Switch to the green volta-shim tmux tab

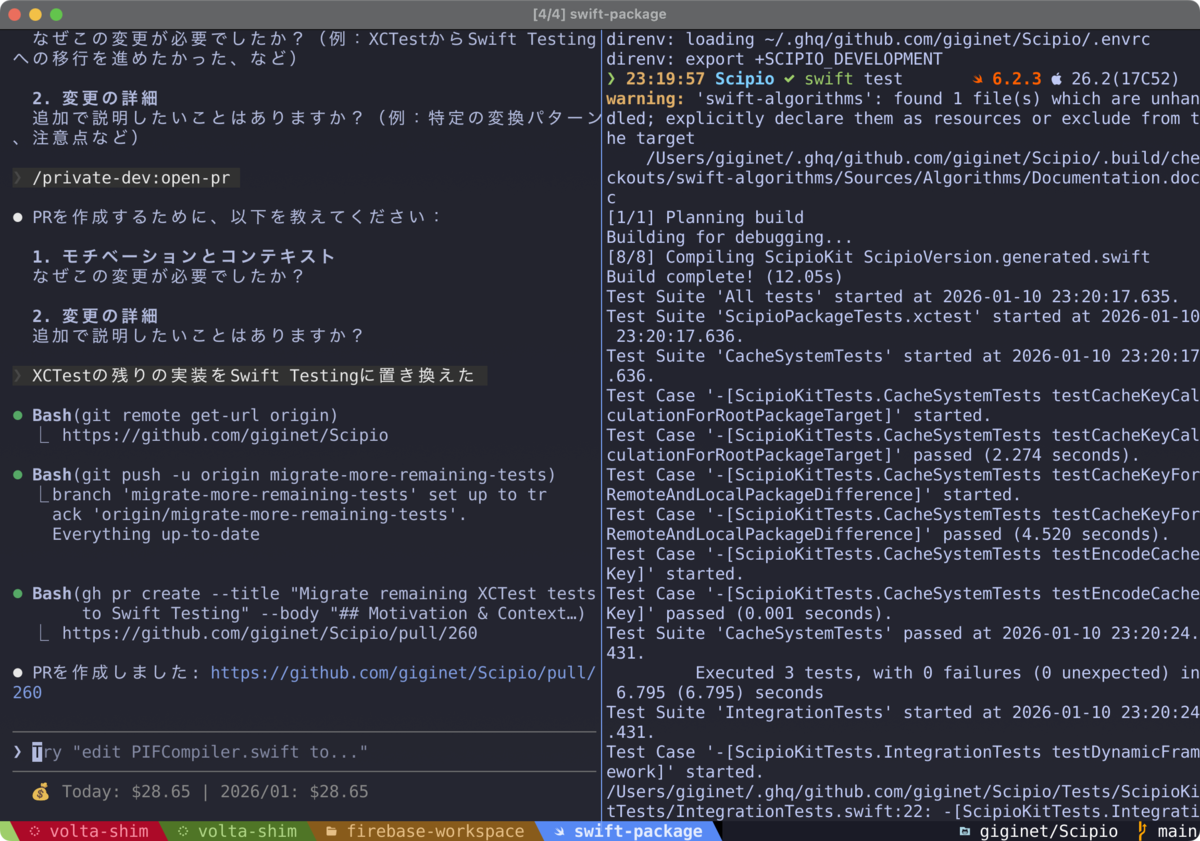[236, 831]
